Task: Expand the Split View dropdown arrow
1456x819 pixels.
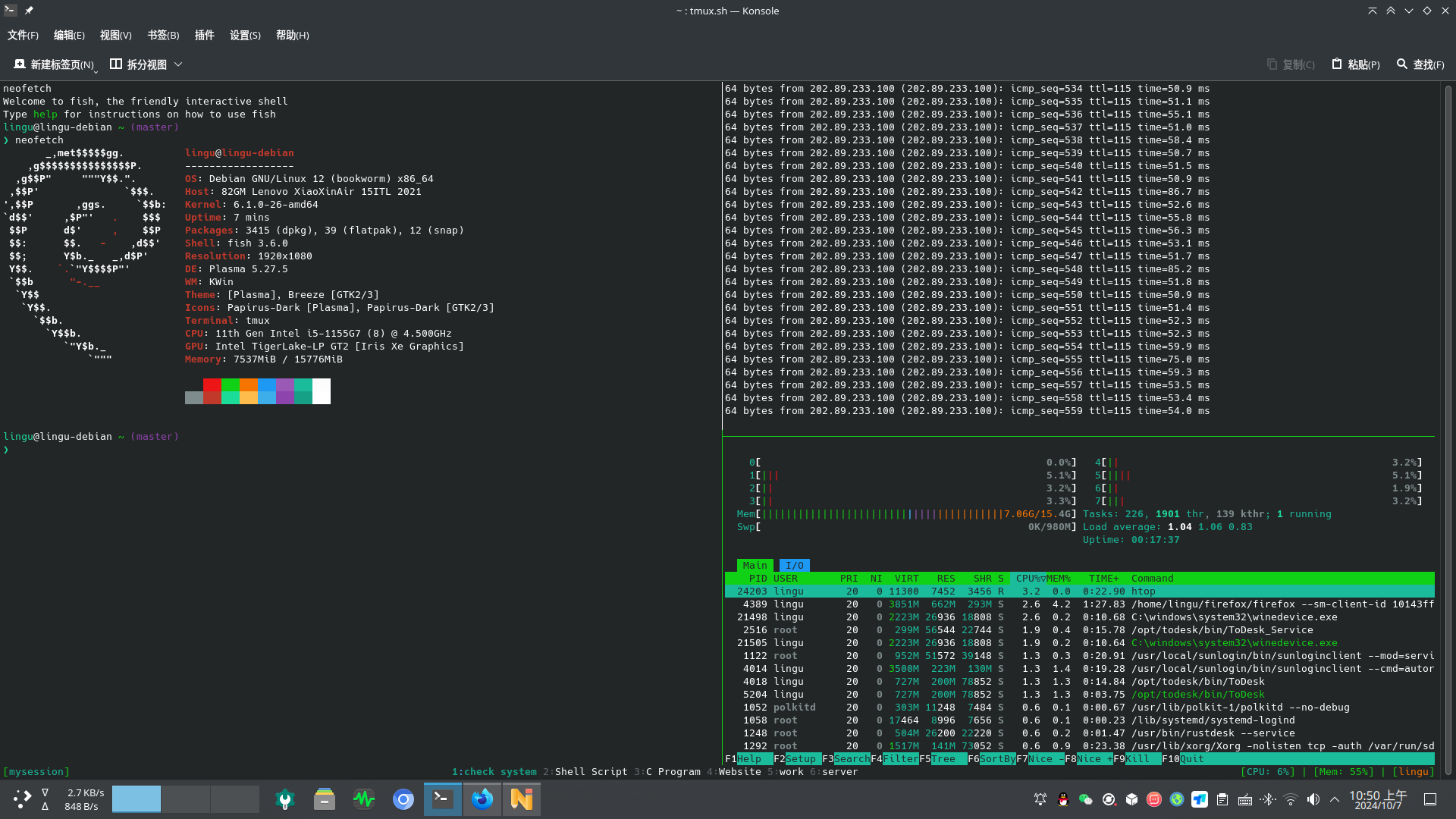Action: pos(178,64)
